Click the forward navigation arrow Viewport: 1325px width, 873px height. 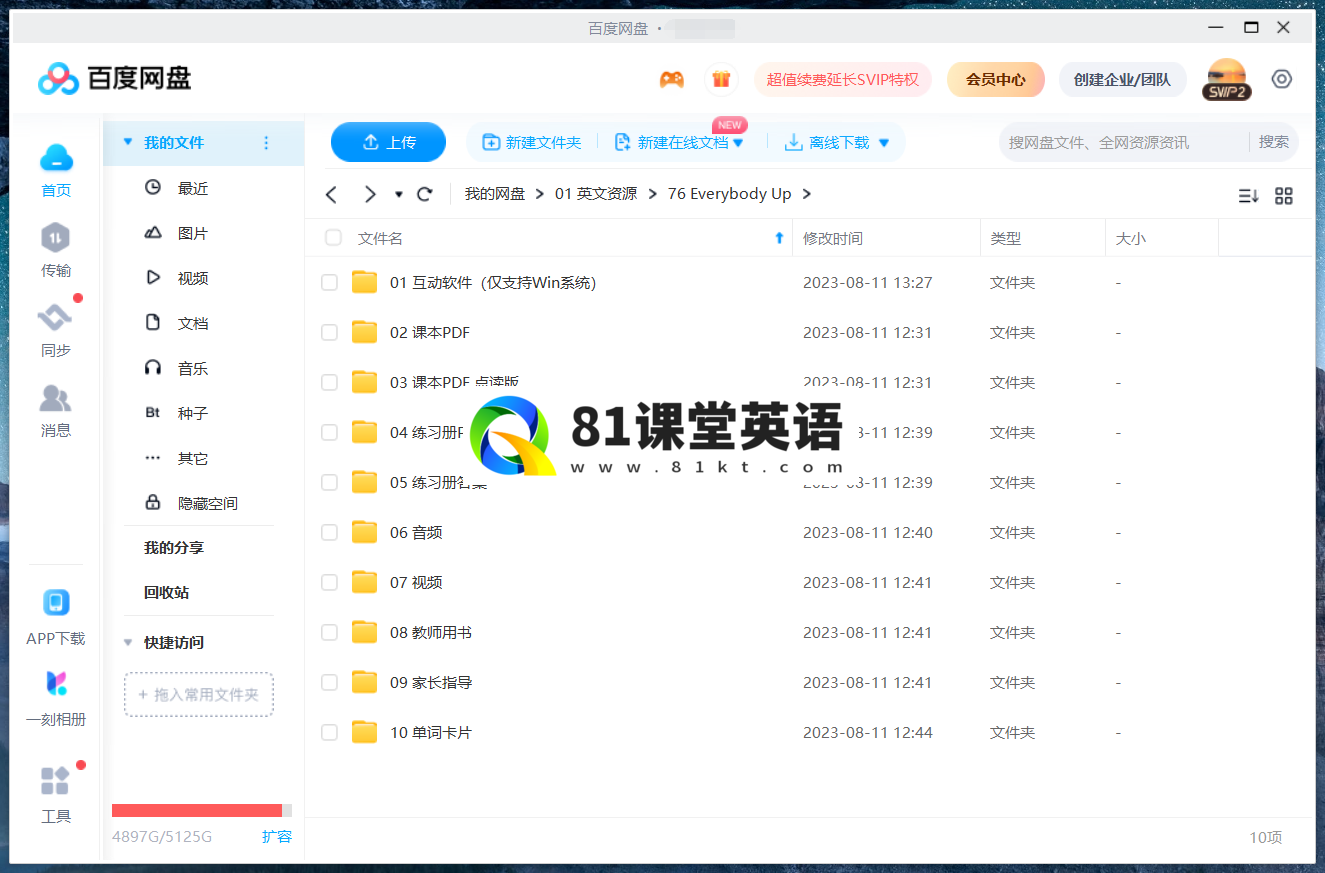[370, 194]
